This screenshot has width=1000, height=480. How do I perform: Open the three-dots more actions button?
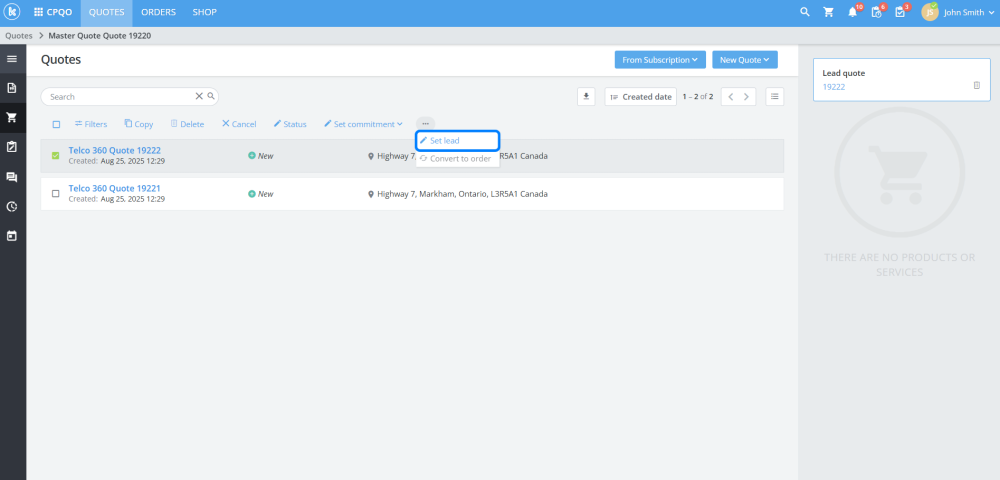(425, 123)
